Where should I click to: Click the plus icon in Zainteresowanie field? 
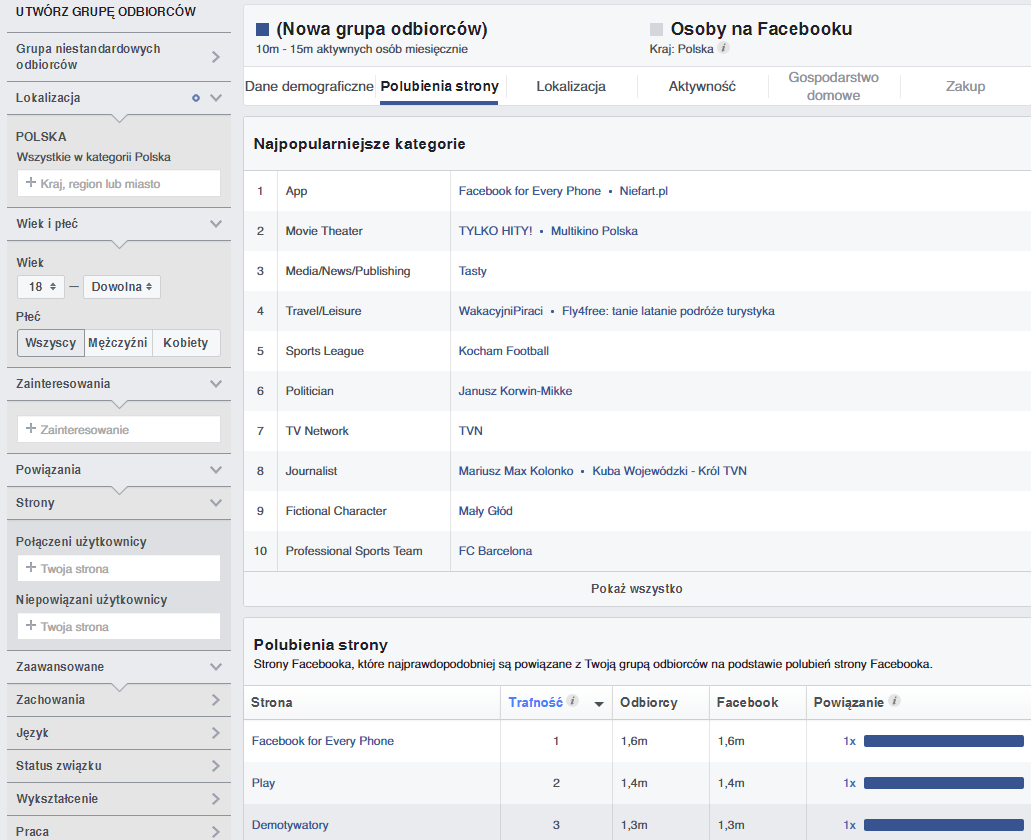coord(31,429)
